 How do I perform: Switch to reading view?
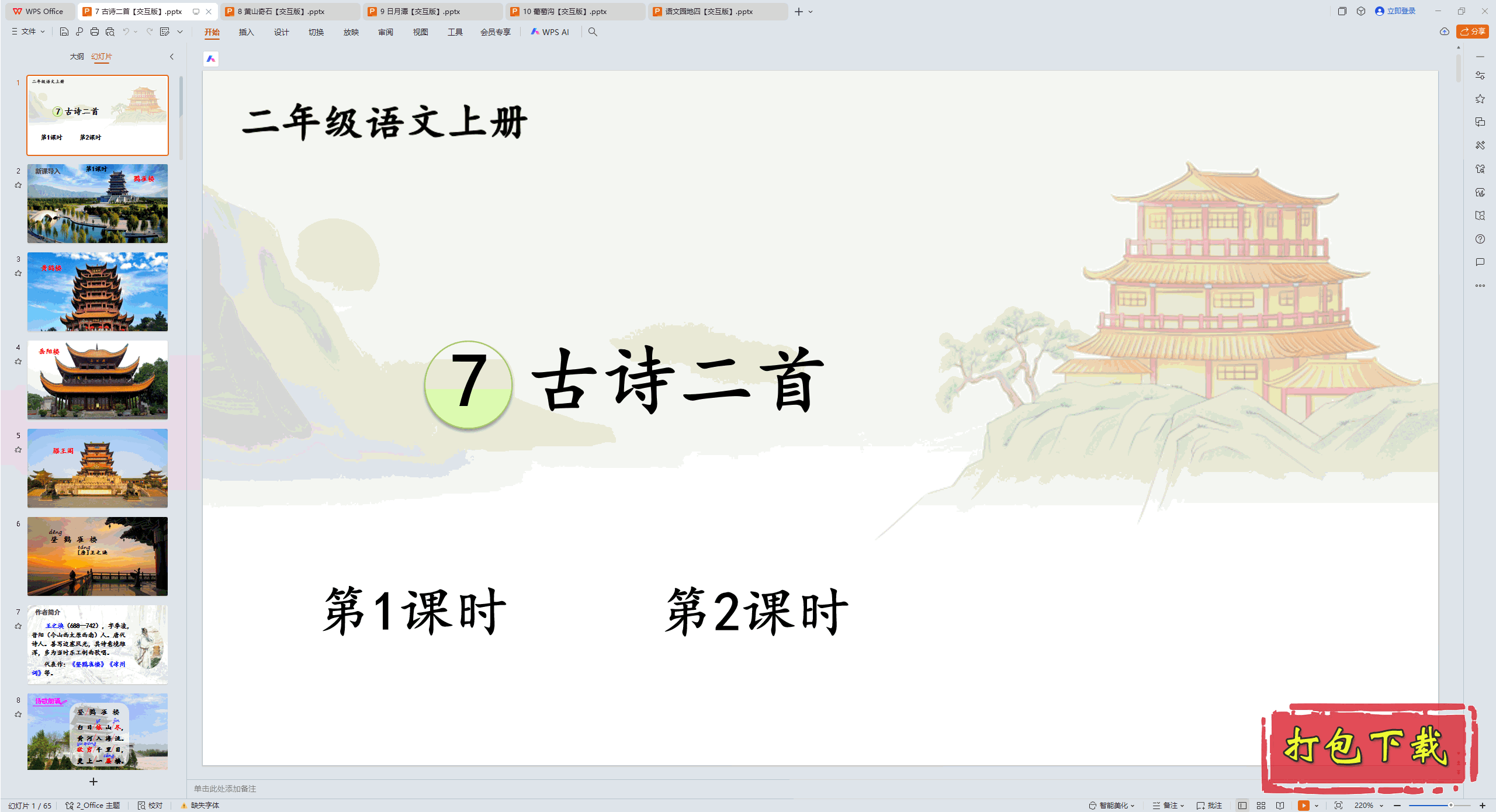tap(1280, 805)
